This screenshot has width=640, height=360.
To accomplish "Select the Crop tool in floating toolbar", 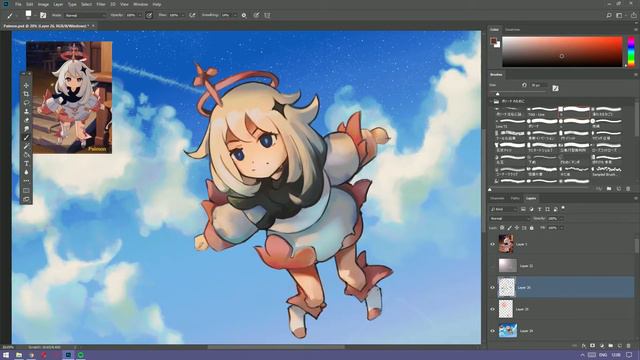I will [27, 94].
